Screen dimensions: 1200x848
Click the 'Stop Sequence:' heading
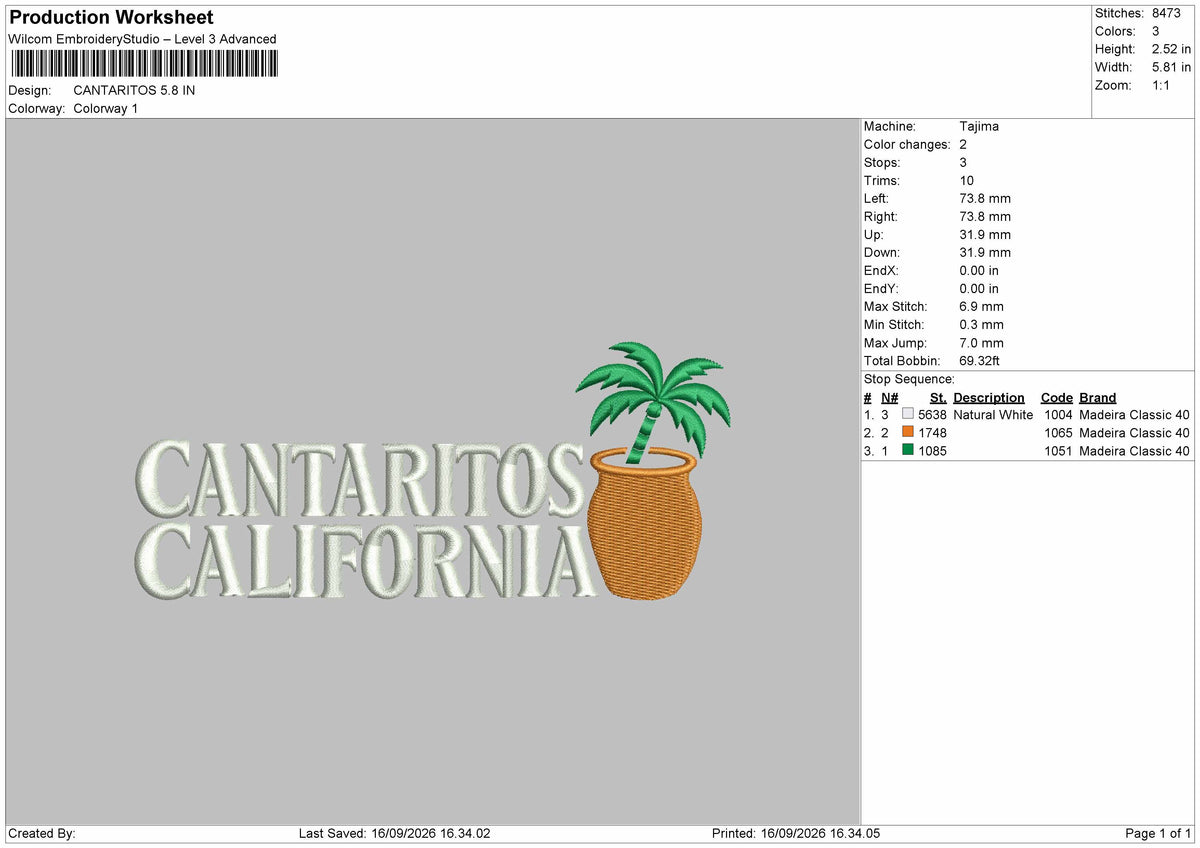pyautogui.click(x=909, y=379)
